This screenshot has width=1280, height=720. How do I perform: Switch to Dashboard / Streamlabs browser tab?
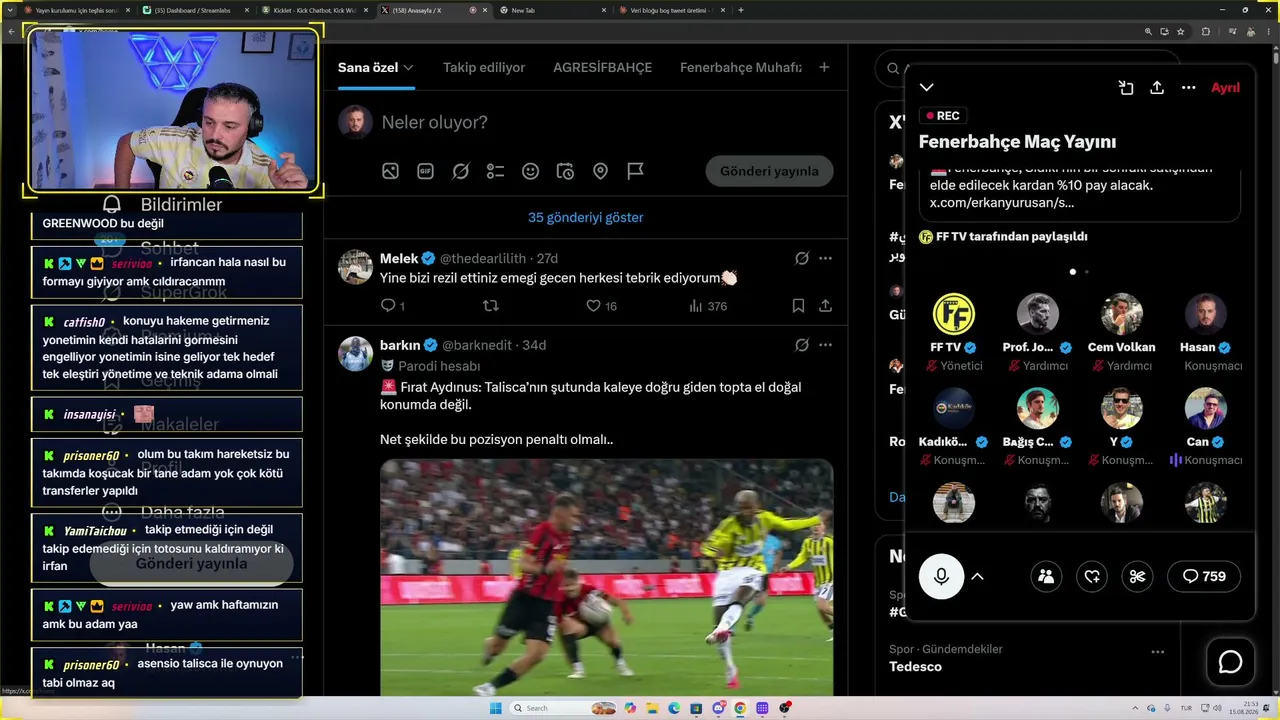[195, 10]
